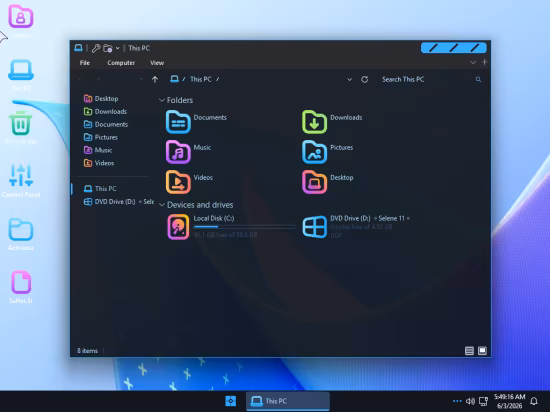Open the network tray icon
This screenshot has width=550, height=412.
pos(484,401)
